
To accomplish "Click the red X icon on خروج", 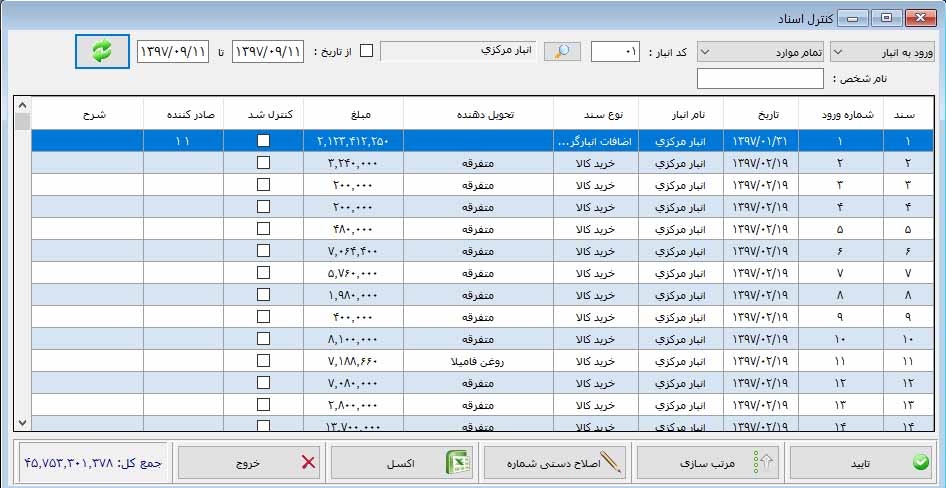I will pos(308,463).
